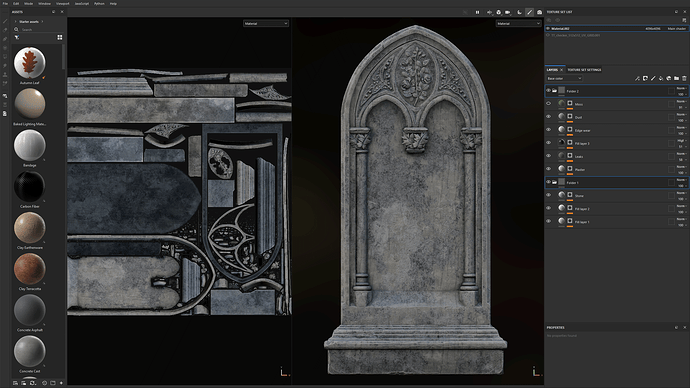Toggle visibility of Dust layer
The image size is (690, 388).
point(548,117)
